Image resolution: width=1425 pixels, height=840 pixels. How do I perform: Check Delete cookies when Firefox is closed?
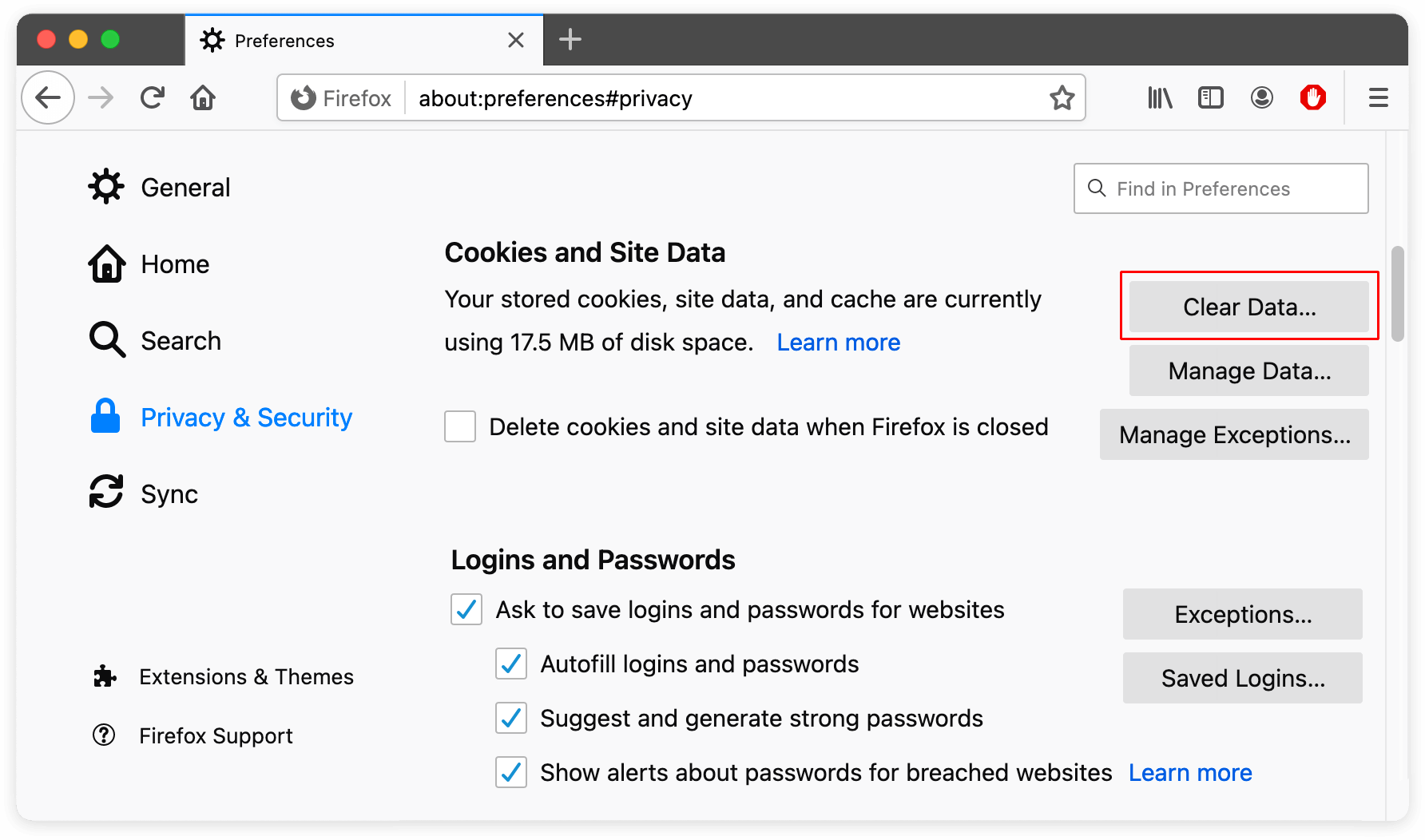click(x=460, y=426)
